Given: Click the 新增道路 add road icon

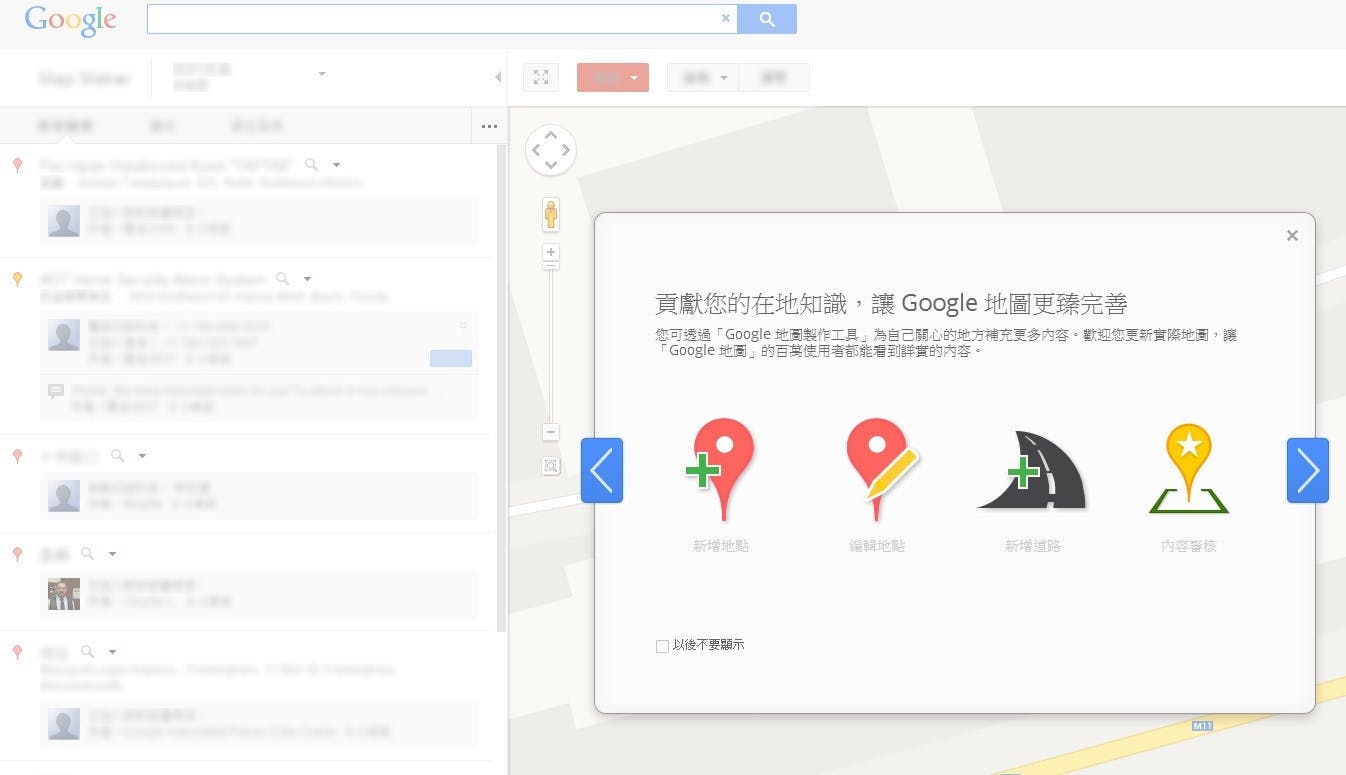Looking at the screenshot, I should [x=1032, y=470].
